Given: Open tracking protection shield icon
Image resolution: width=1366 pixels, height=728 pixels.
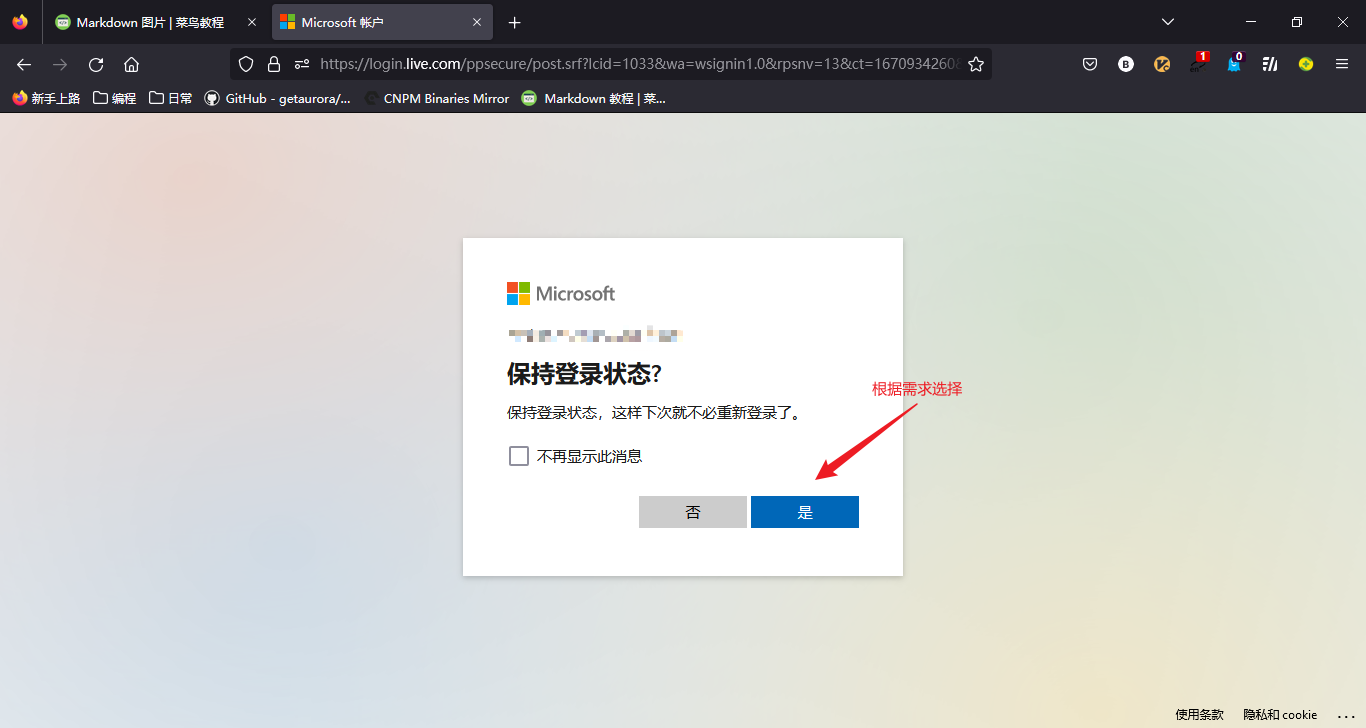Looking at the screenshot, I should pos(246,64).
